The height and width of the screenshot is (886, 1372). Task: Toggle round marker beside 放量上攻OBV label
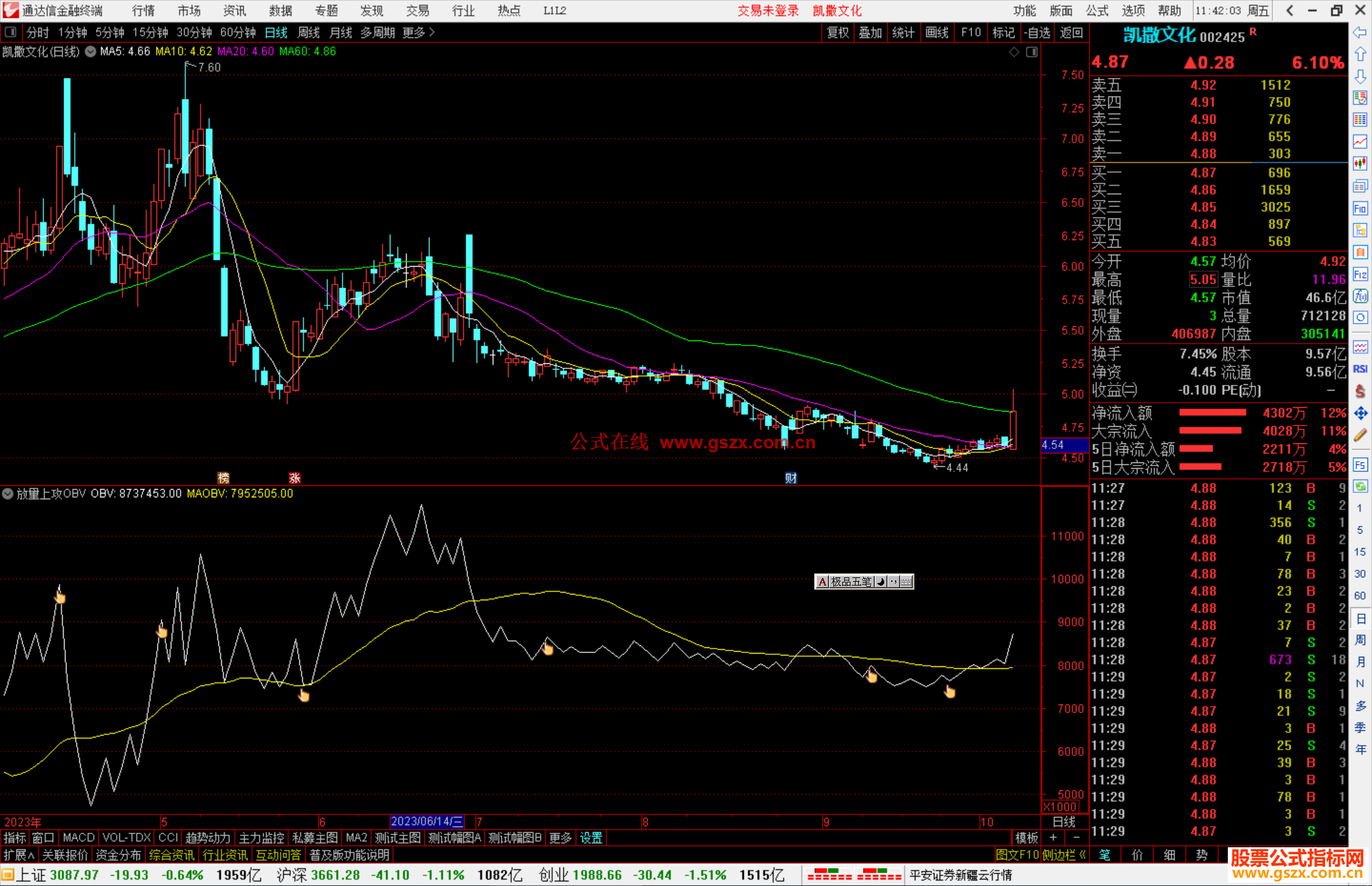tap(8, 493)
